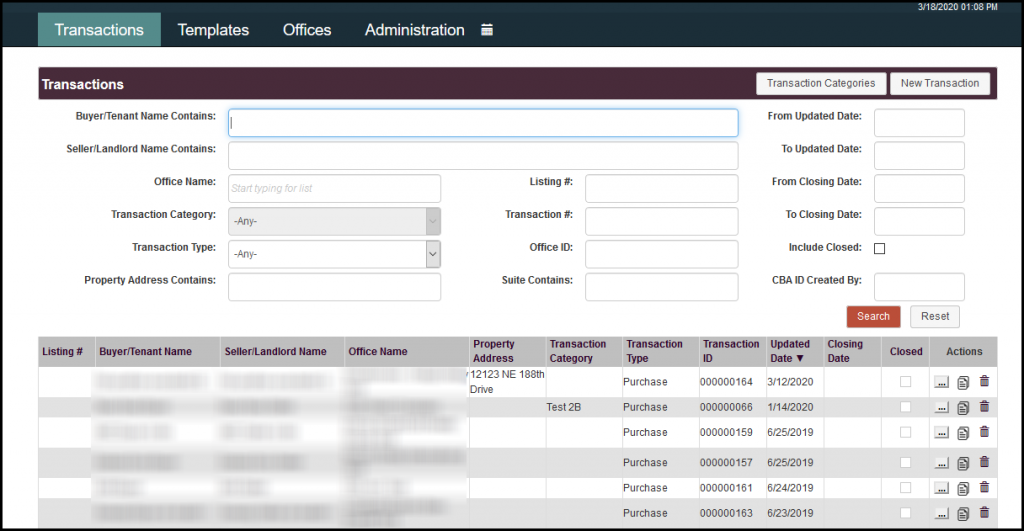Screen dimensions: 1024x531
Task: Delete transaction 000000157
Action: pos(984,462)
